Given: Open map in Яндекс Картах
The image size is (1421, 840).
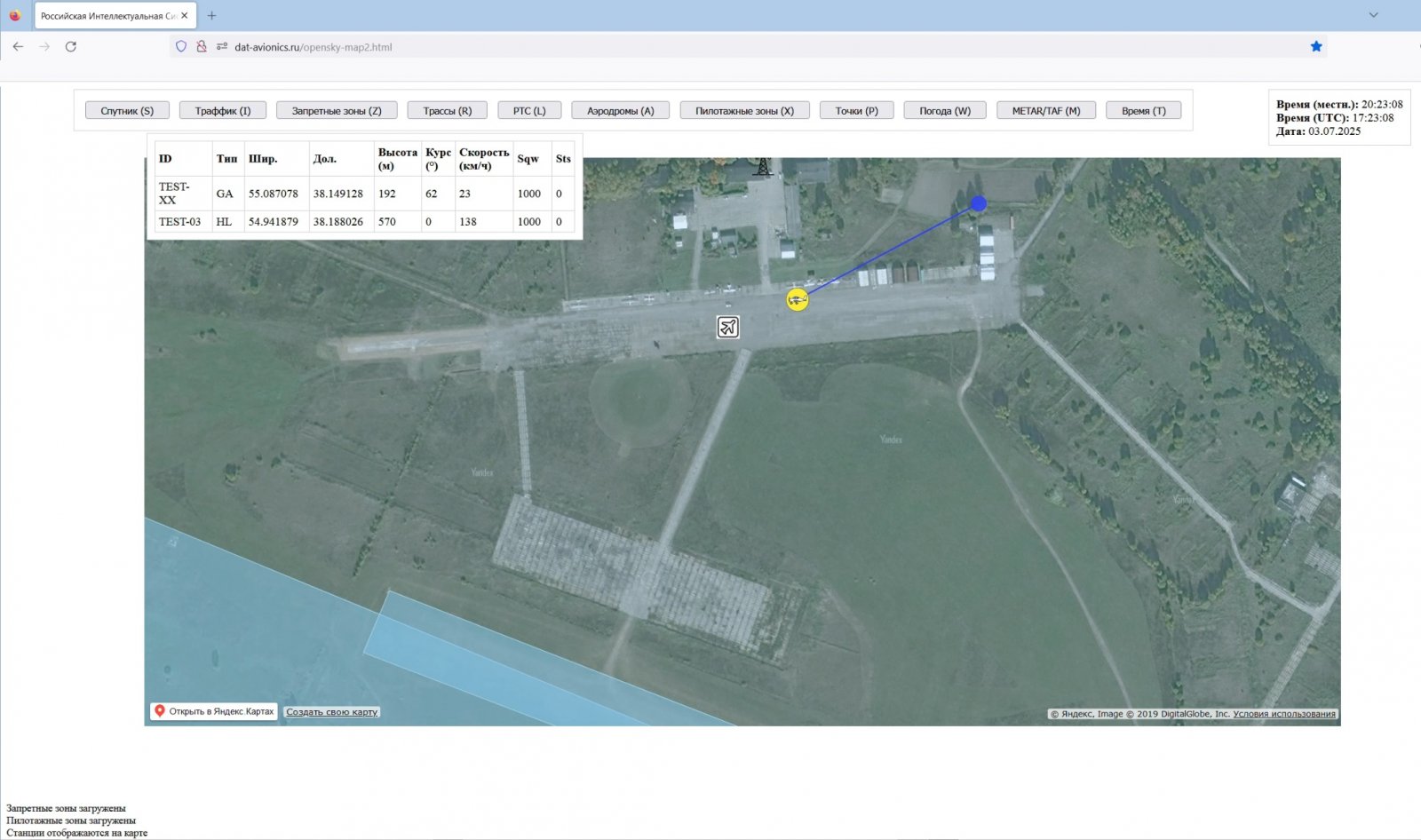Looking at the screenshot, I should (x=214, y=711).
